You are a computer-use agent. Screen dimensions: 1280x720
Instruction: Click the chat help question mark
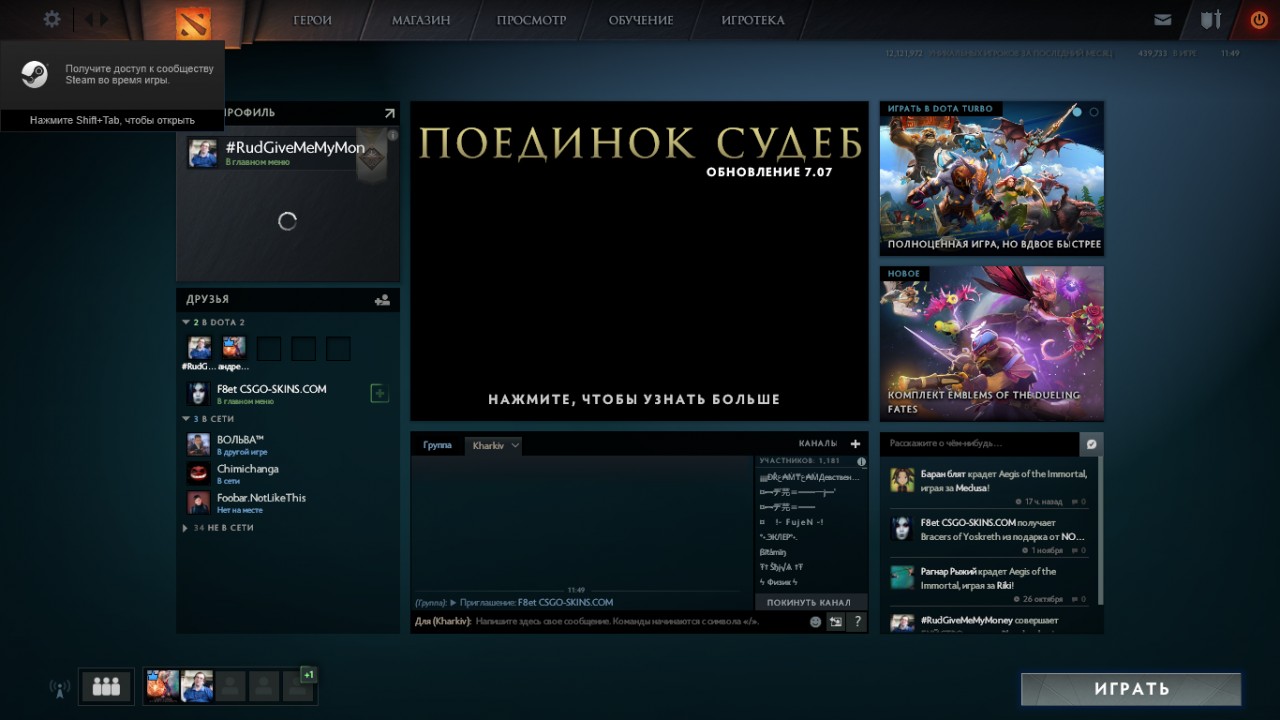(857, 622)
